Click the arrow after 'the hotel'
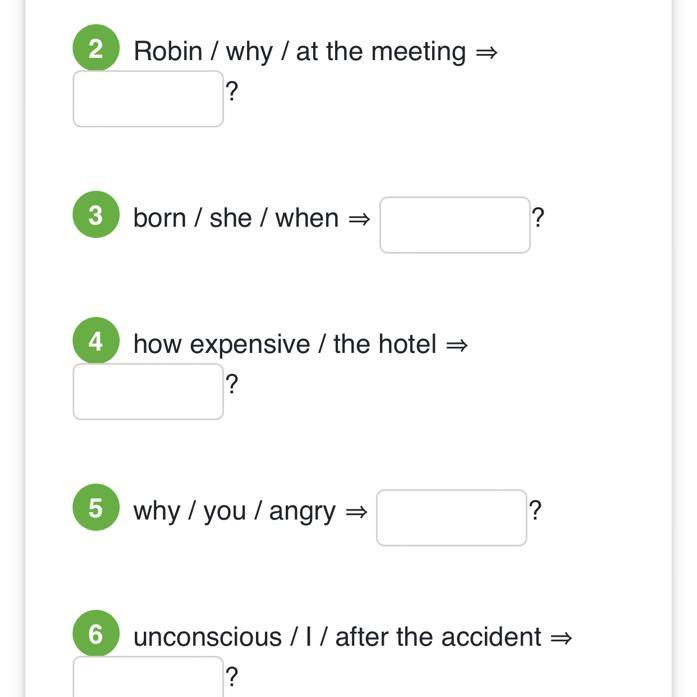Screen dimensions: 697x697 tap(457, 345)
